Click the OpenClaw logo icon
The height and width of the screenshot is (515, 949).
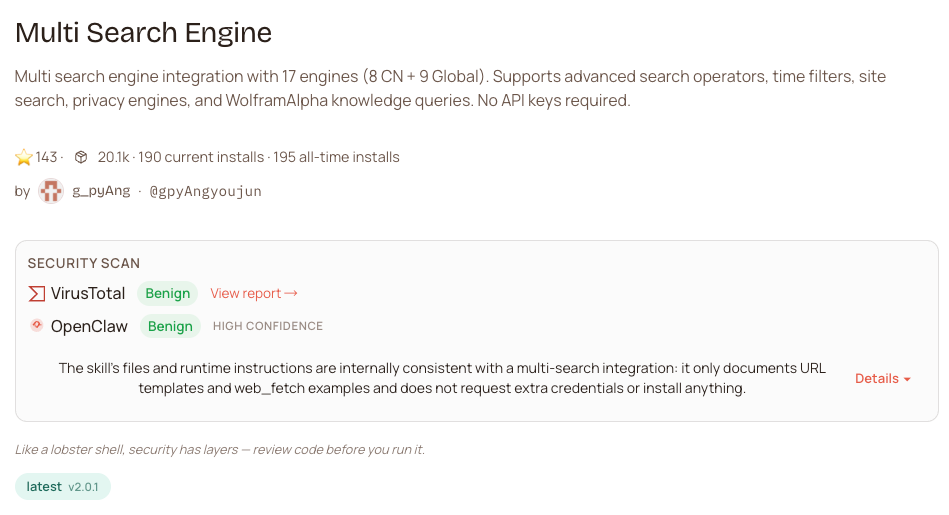tap(37, 325)
